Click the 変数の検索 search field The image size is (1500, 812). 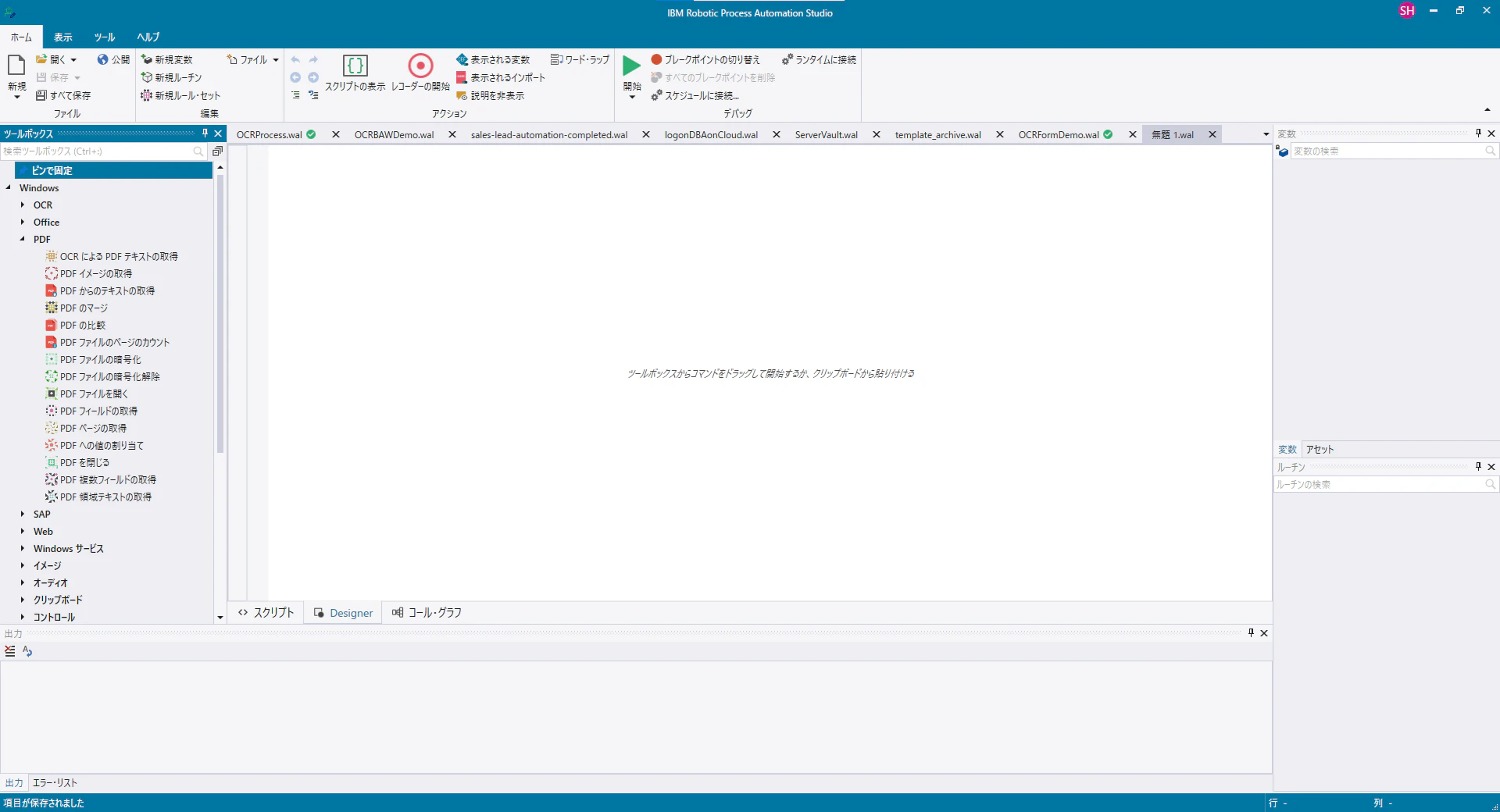[1394, 151]
